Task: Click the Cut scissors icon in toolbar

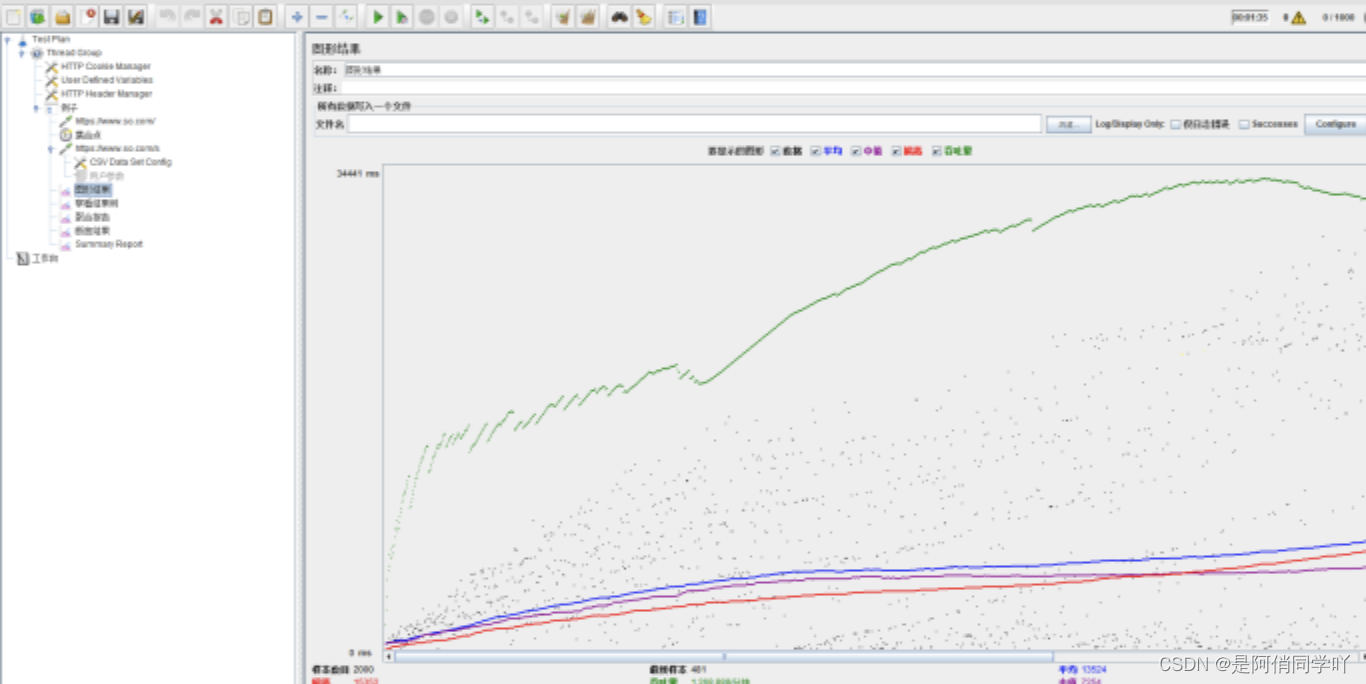Action: pos(216,17)
